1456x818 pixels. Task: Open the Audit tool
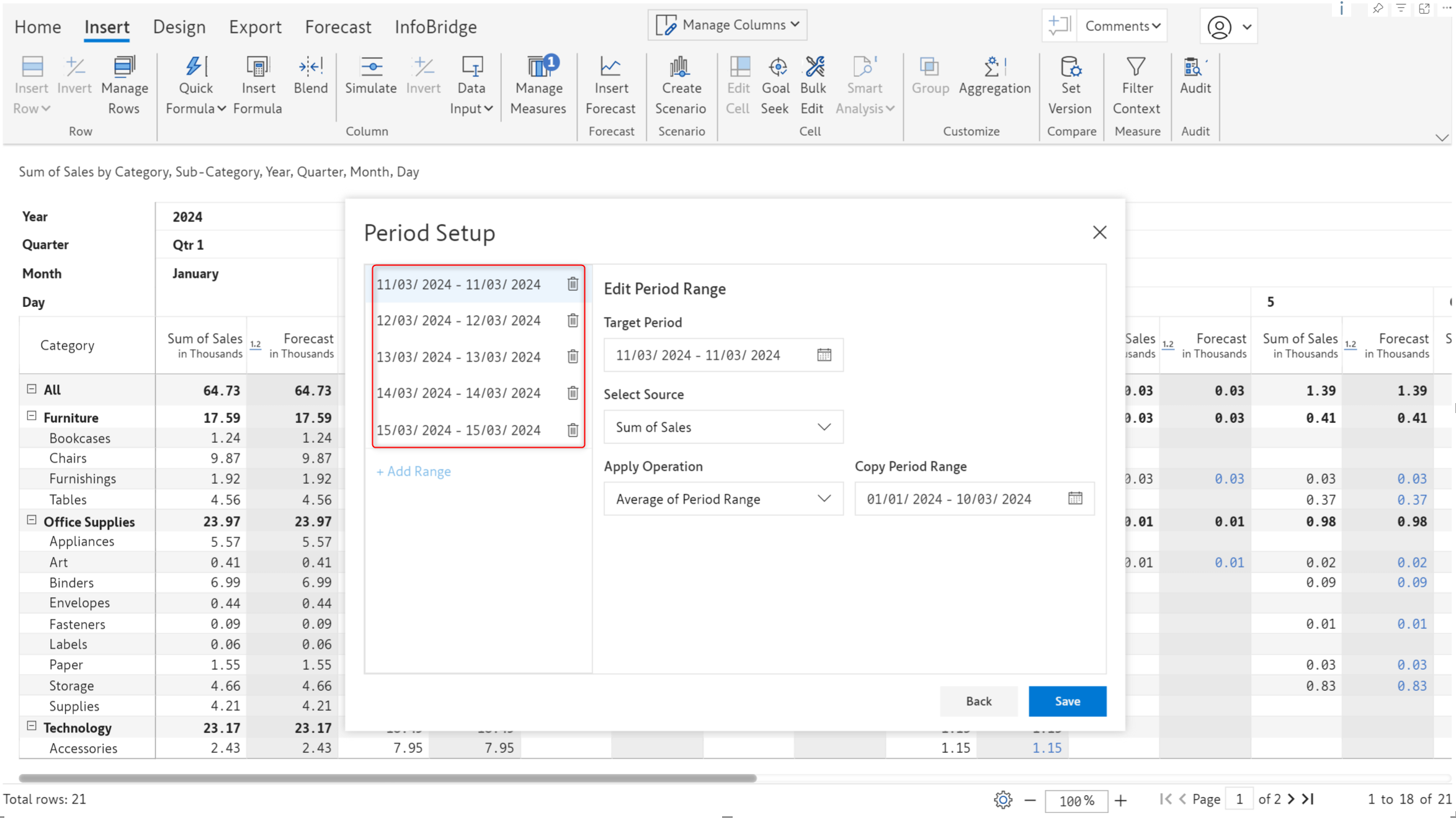tap(1195, 76)
